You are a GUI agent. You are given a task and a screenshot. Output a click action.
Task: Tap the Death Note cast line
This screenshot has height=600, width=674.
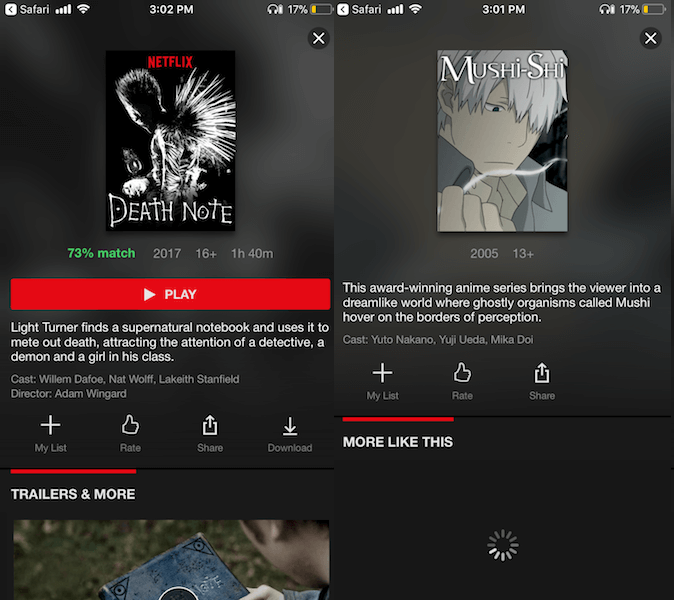click(125, 379)
